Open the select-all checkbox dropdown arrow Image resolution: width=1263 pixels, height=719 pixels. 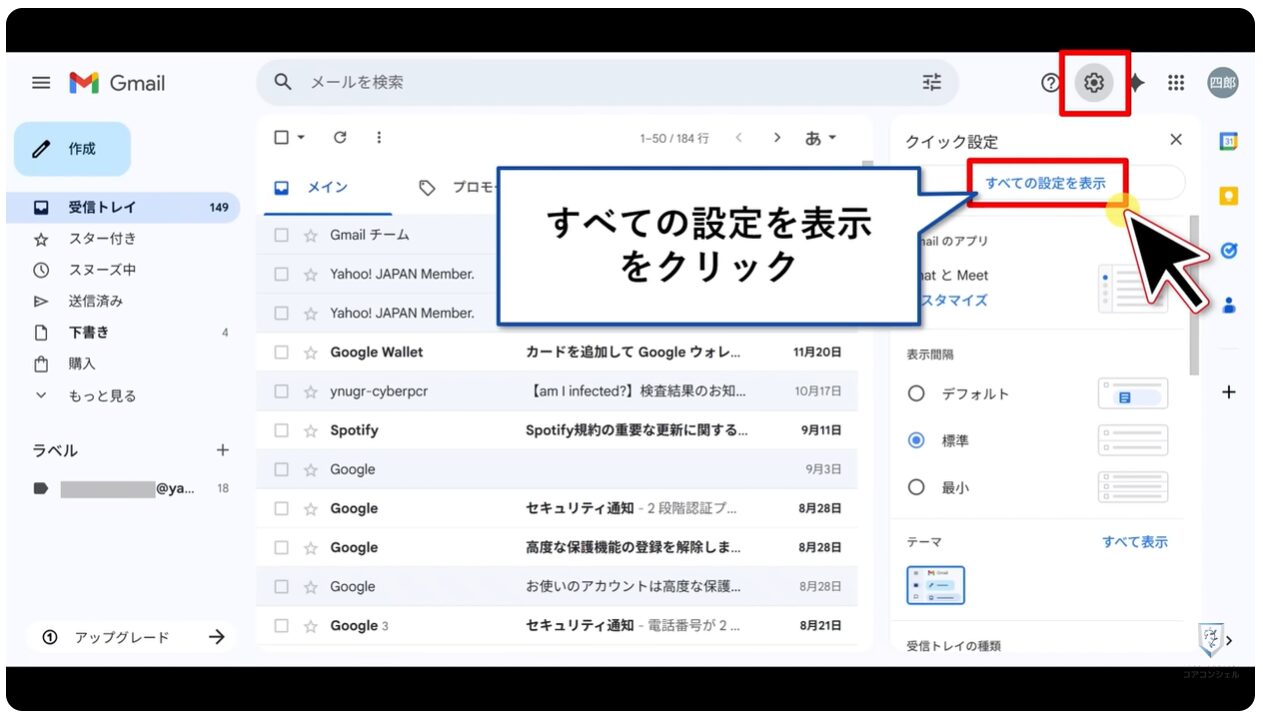click(x=301, y=138)
